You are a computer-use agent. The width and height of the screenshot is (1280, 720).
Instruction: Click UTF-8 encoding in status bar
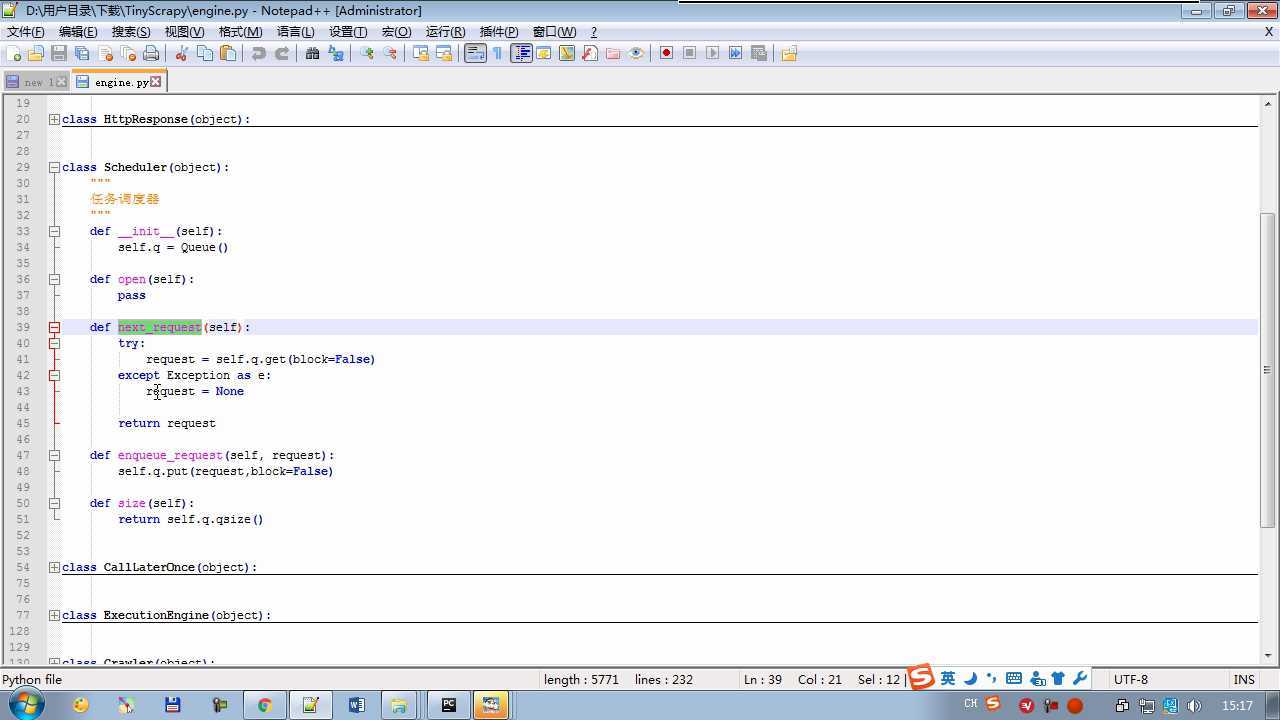pos(1131,679)
